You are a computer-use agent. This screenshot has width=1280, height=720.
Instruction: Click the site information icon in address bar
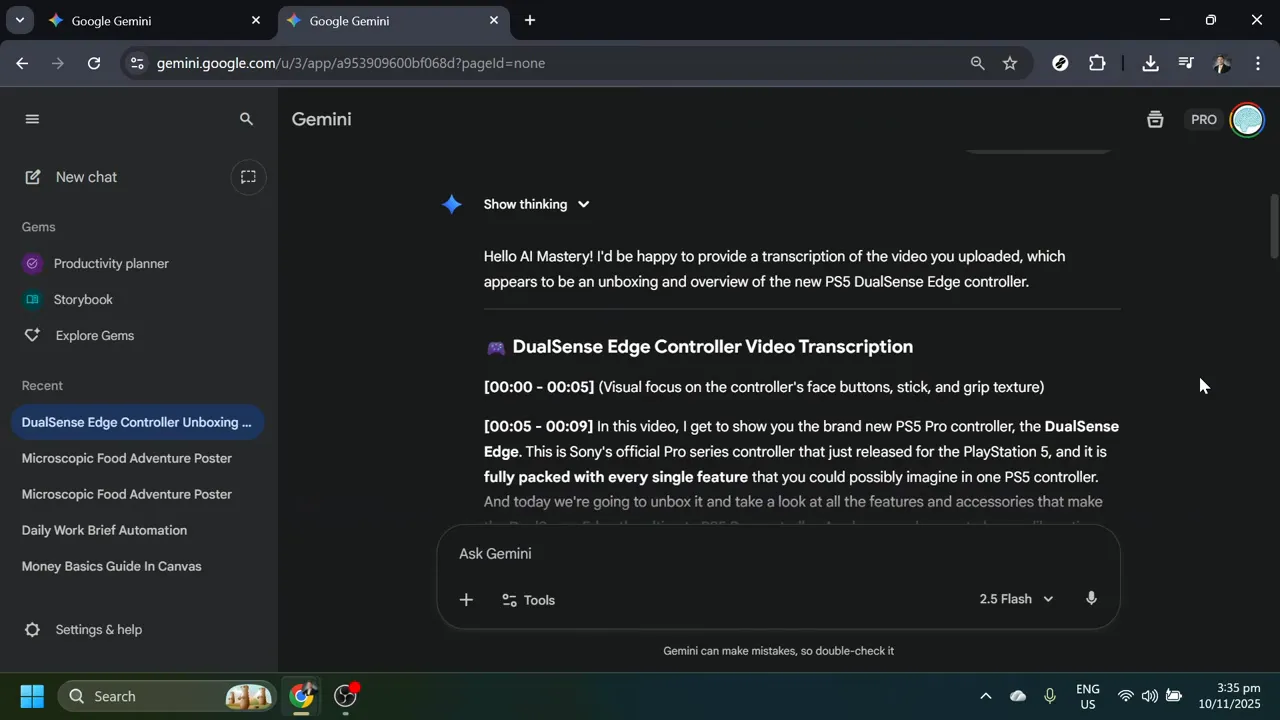(137, 63)
